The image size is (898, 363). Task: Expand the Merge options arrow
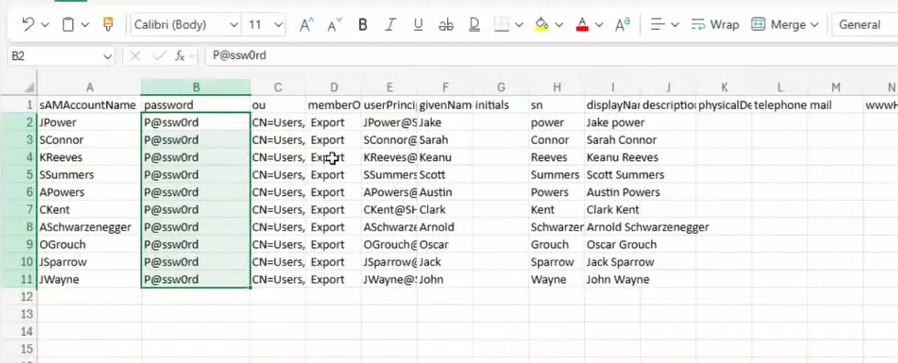tap(815, 25)
